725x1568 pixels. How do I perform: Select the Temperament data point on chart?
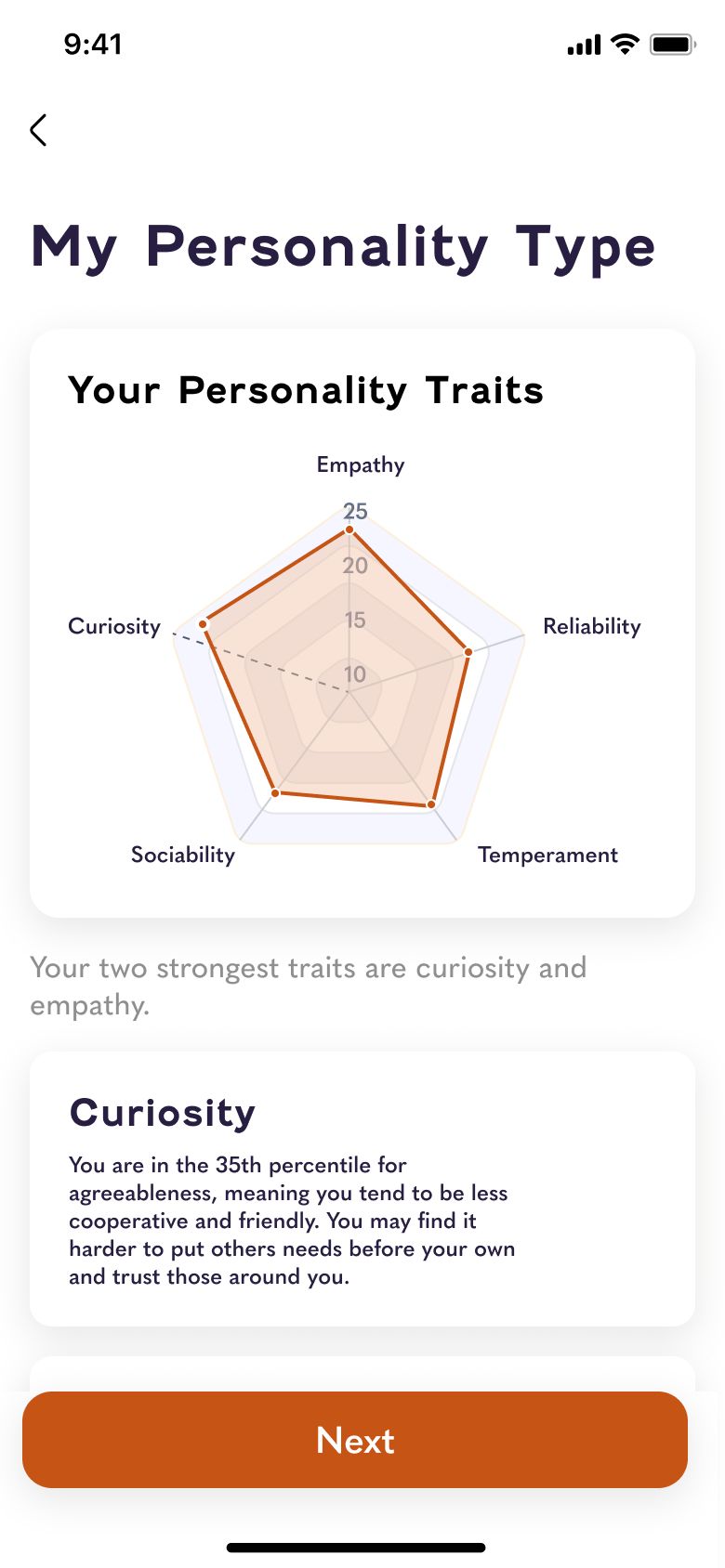click(431, 804)
